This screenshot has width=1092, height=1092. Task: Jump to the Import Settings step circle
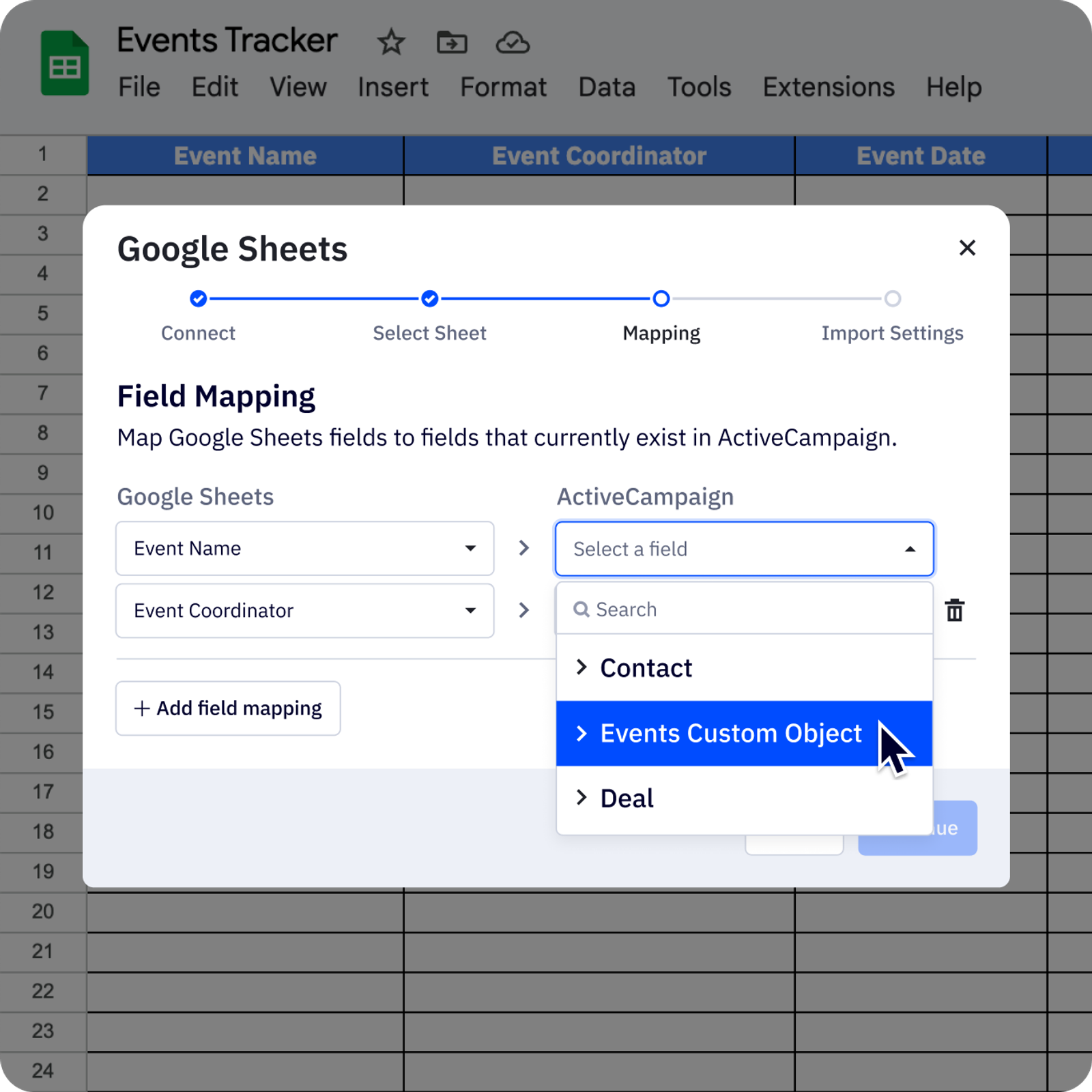[x=892, y=299]
